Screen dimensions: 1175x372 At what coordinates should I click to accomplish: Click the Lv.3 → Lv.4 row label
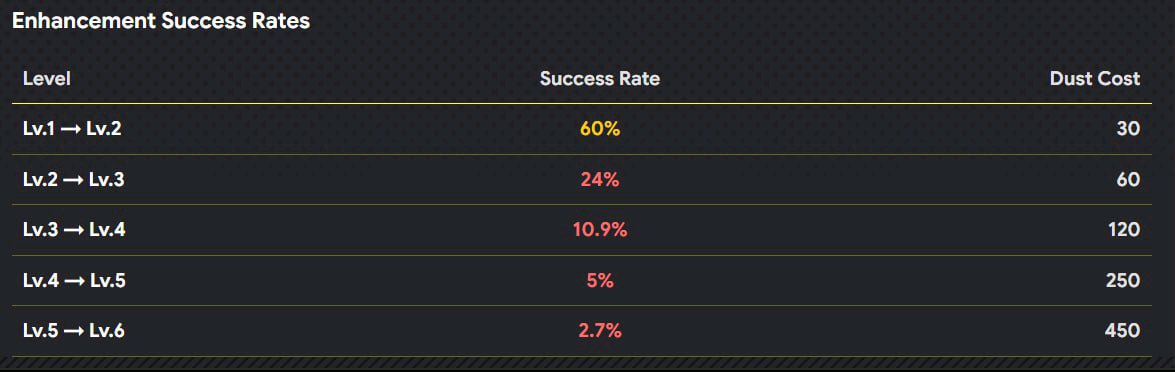point(74,230)
